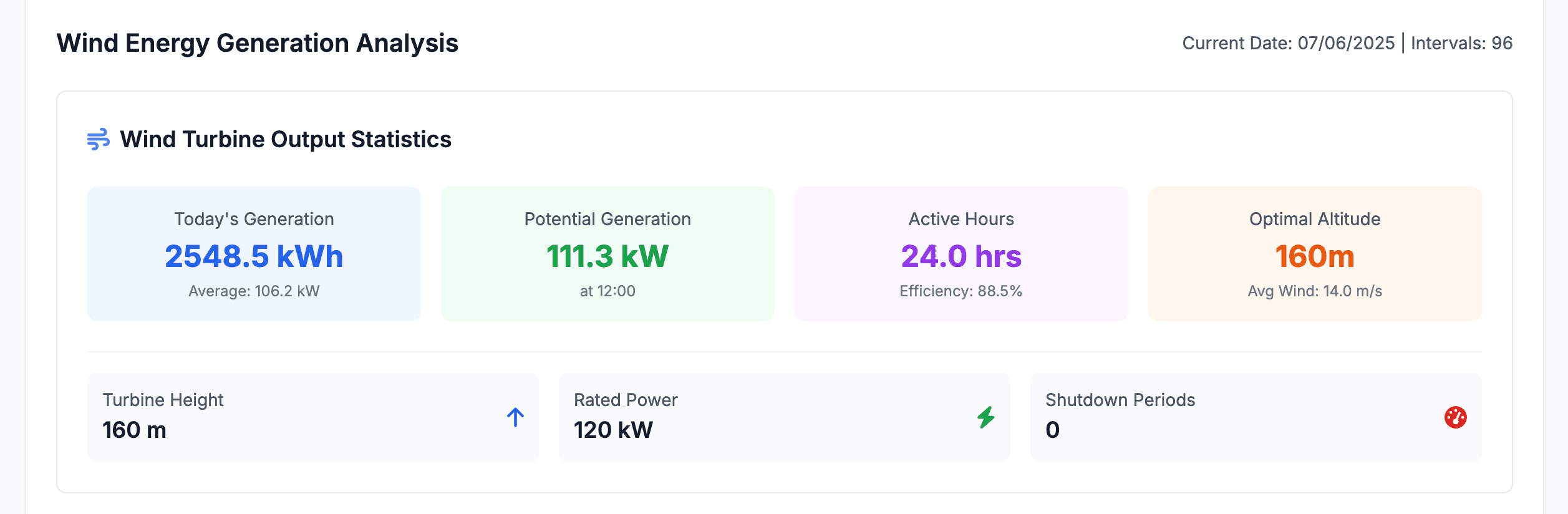The height and width of the screenshot is (514, 1568).
Task: Click the Shutdown Periods value 0
Action: point(1052,430)
